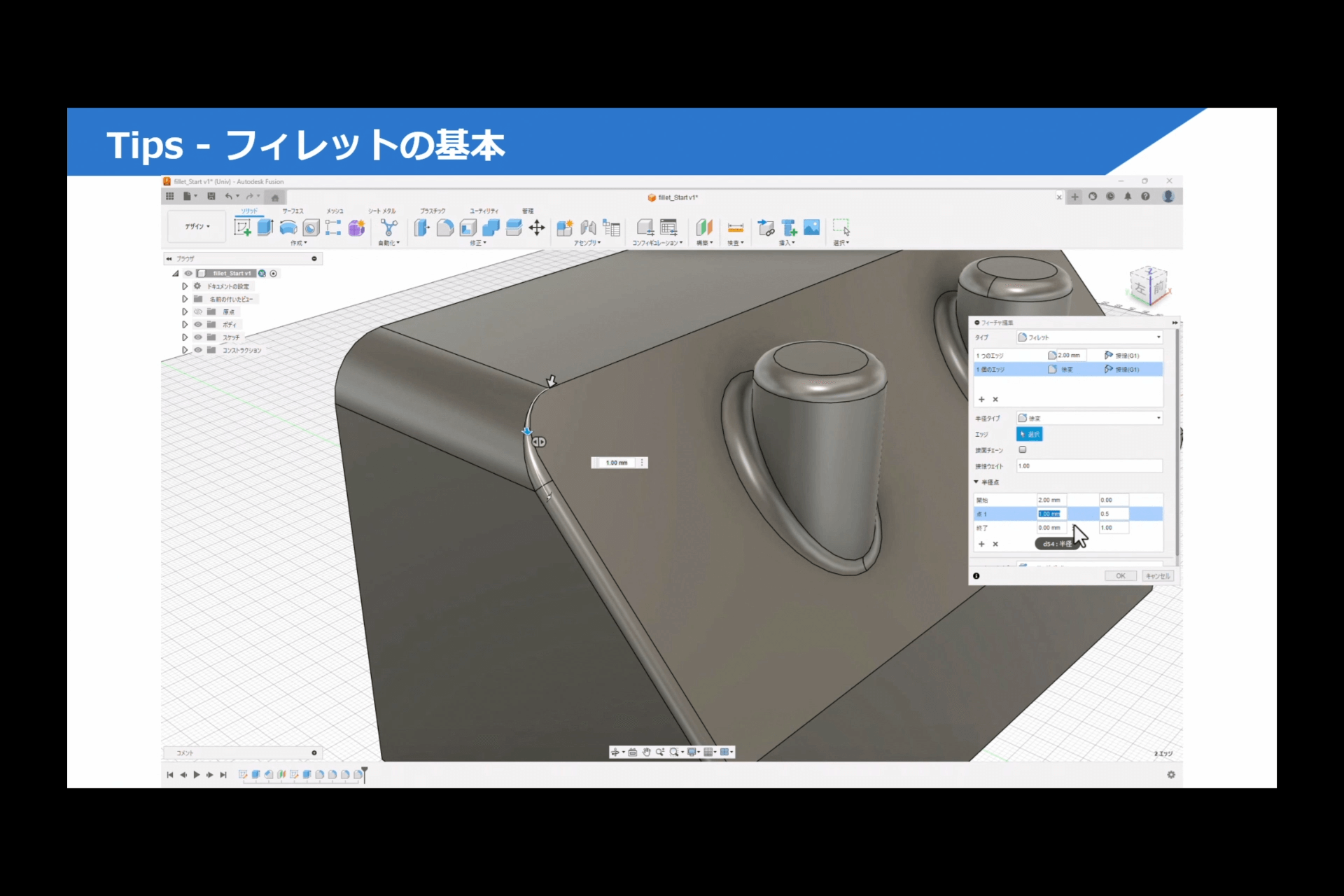
Task: Hide the Construction folder
Action: [x=198, y=350]
